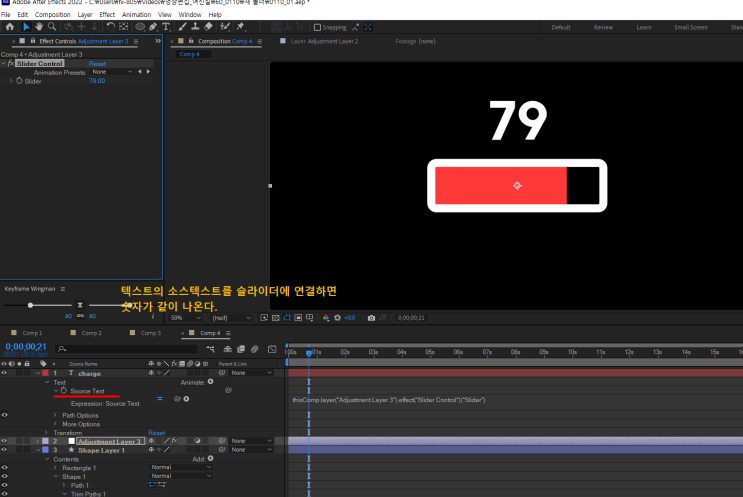The height and width of the screenshot is (497, 743).
Task: Select the Hand tool in toolbar
Action: [x=39, y=27]
